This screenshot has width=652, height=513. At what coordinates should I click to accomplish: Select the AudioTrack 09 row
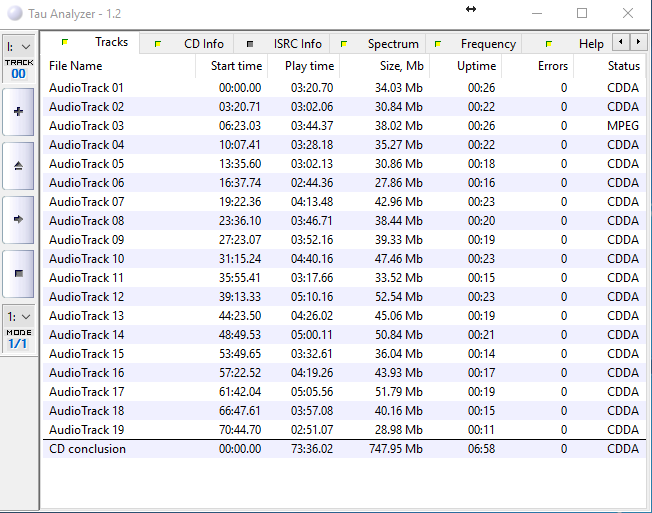tap(344, 240)
